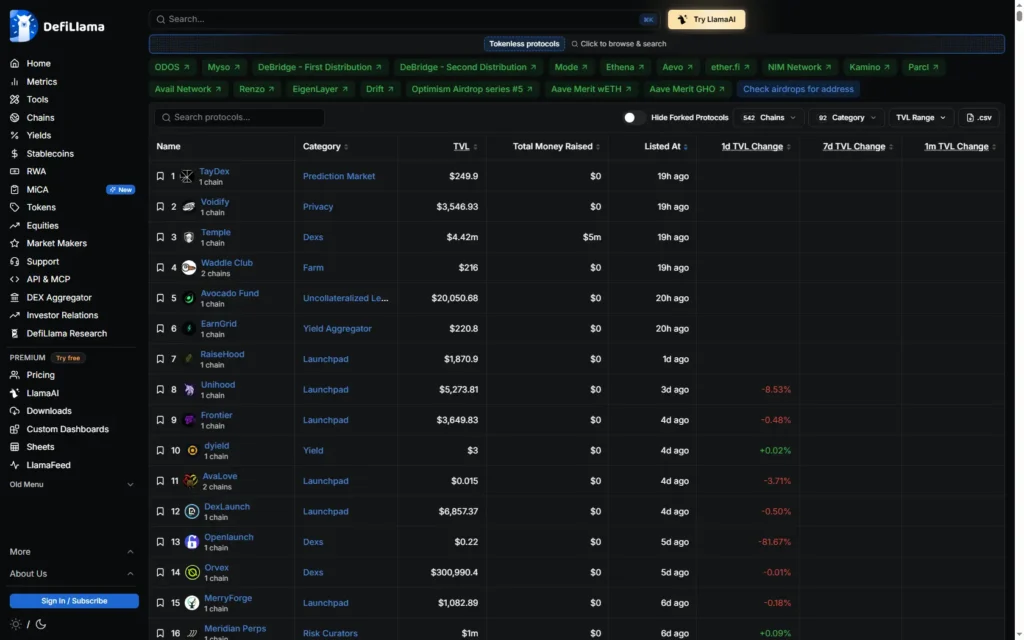Open Custom Dashboards icon

pos(14,429)
